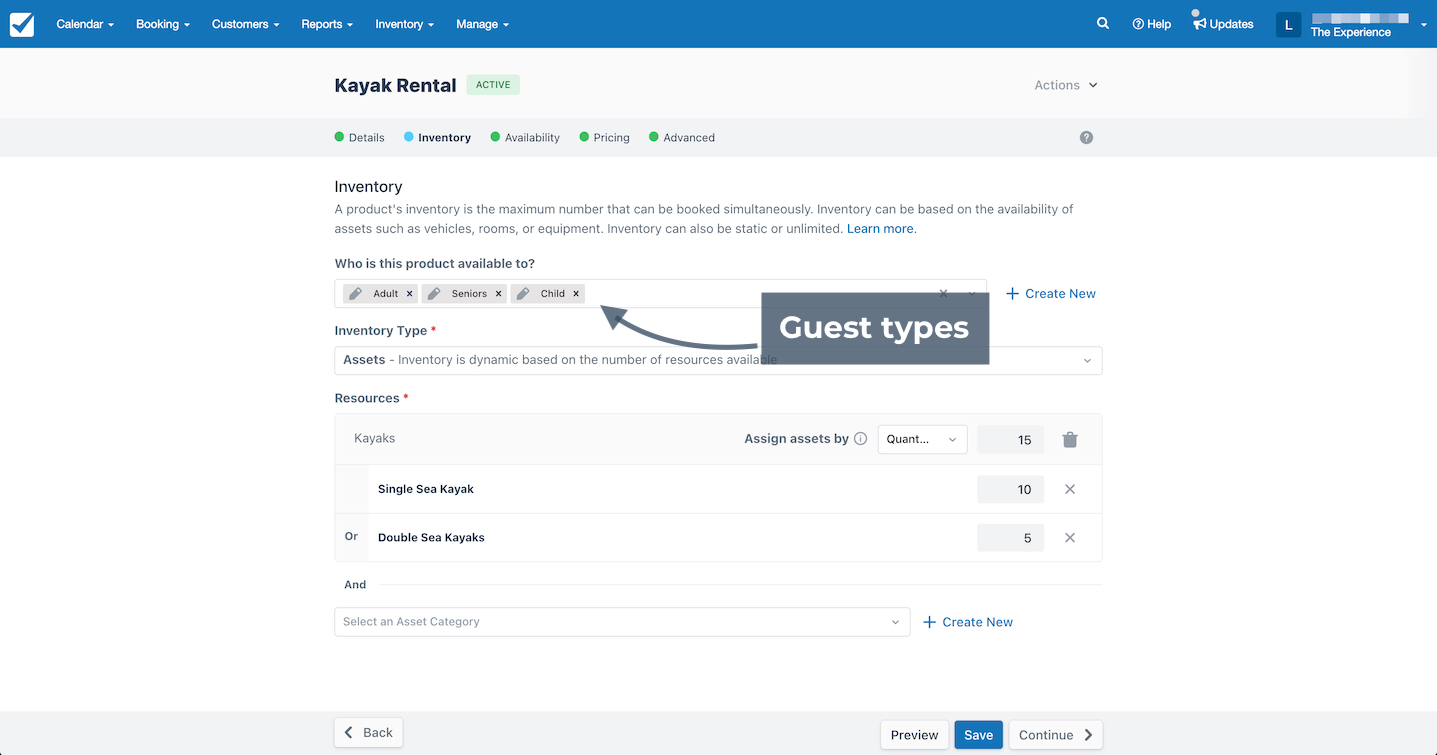Click the gray help question-mark icon
The height and width of the screenshot is (755, 1437).
1086,138
